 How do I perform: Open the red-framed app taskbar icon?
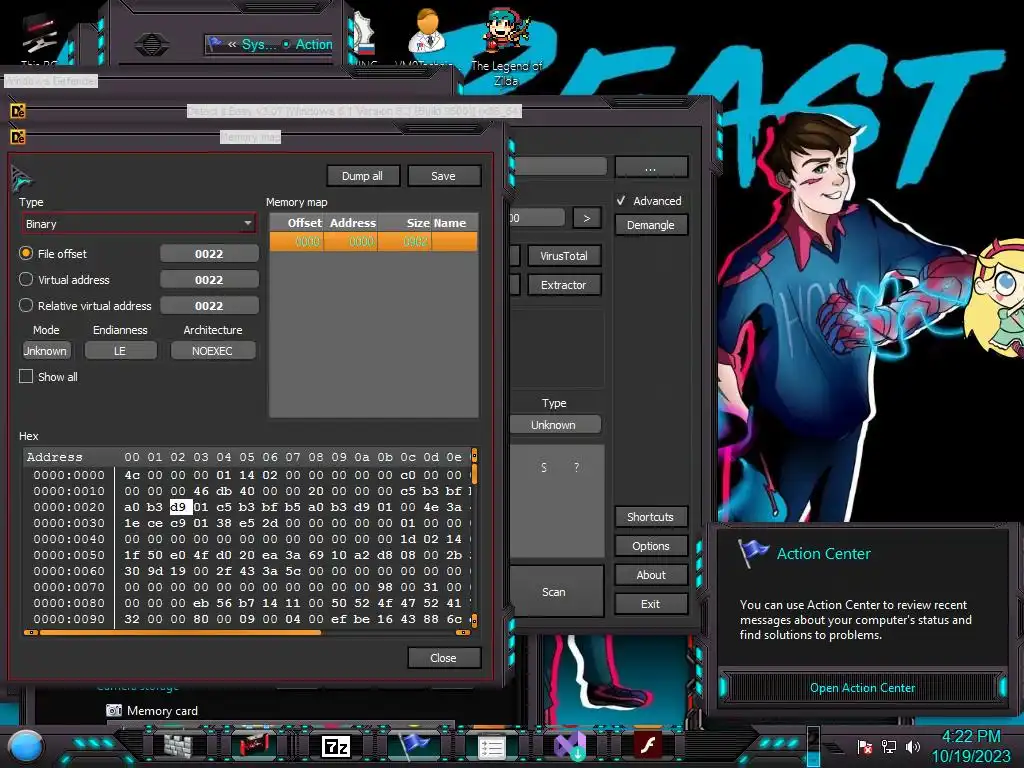click(x=254, y=746)
